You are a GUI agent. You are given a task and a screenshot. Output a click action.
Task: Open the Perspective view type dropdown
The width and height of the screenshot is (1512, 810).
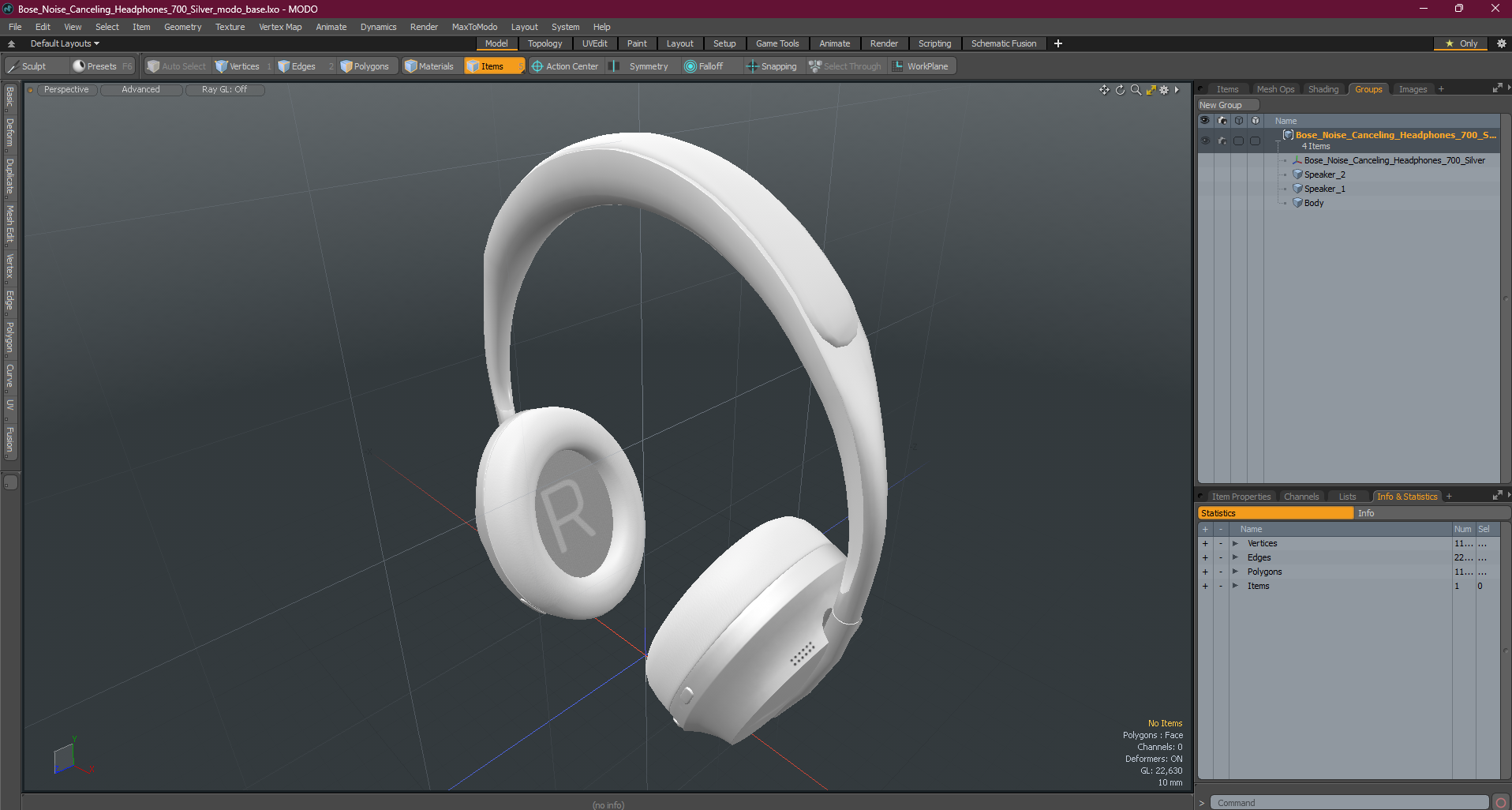click(x=66, y=90)
